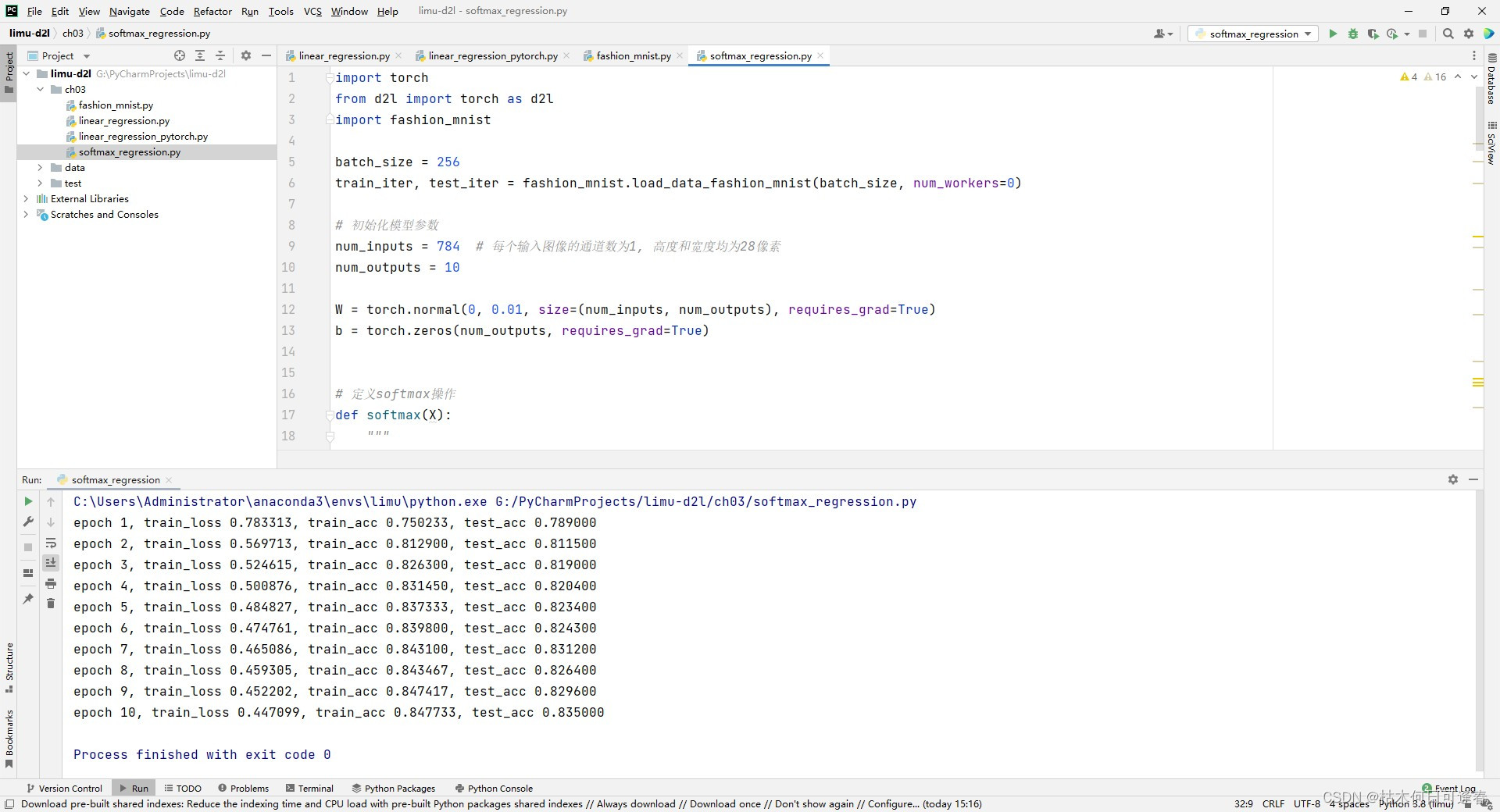Toggle Database sidebar tool button
This screenshot has width=1500, height=812.
pos(1491,79)
